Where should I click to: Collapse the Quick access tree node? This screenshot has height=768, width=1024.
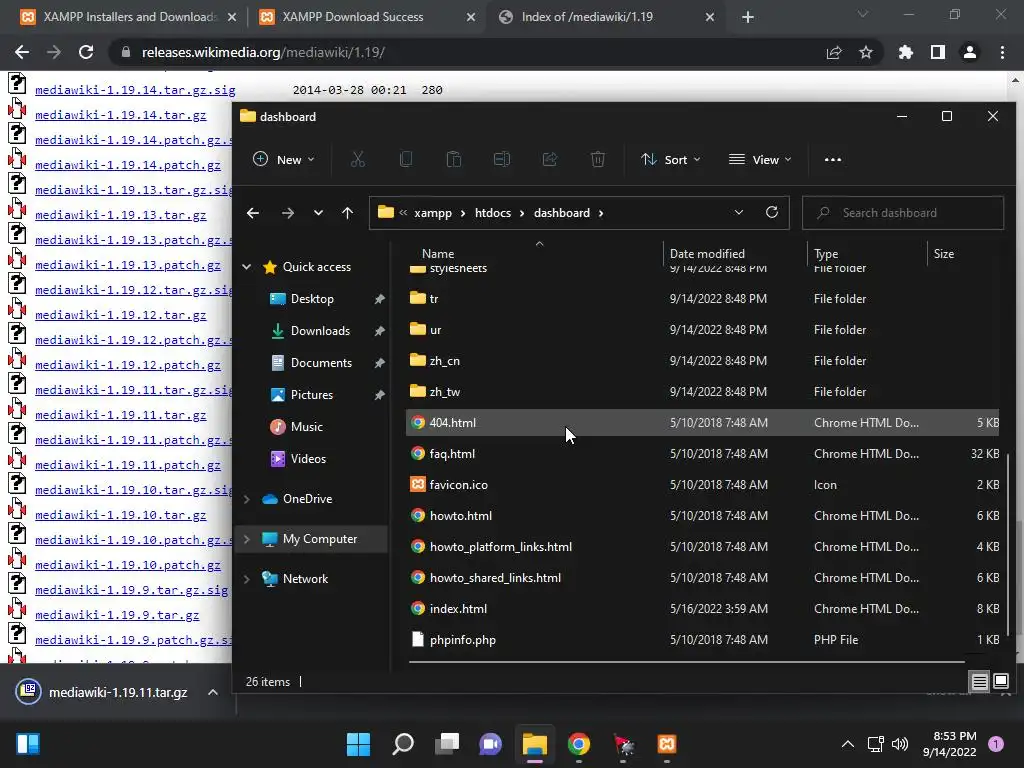[247, 266]
